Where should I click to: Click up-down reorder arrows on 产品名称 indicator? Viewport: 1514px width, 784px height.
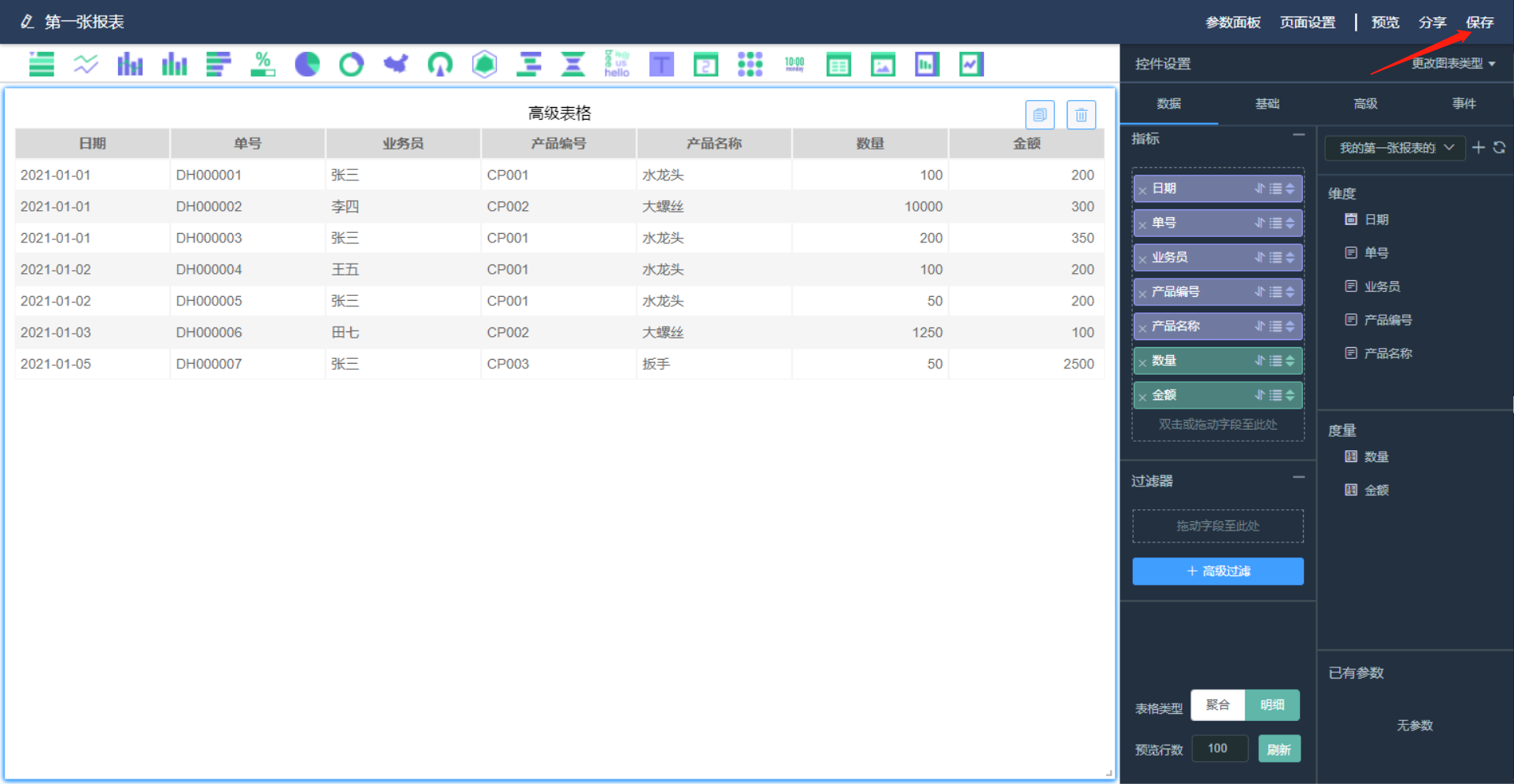(1290, 326)
